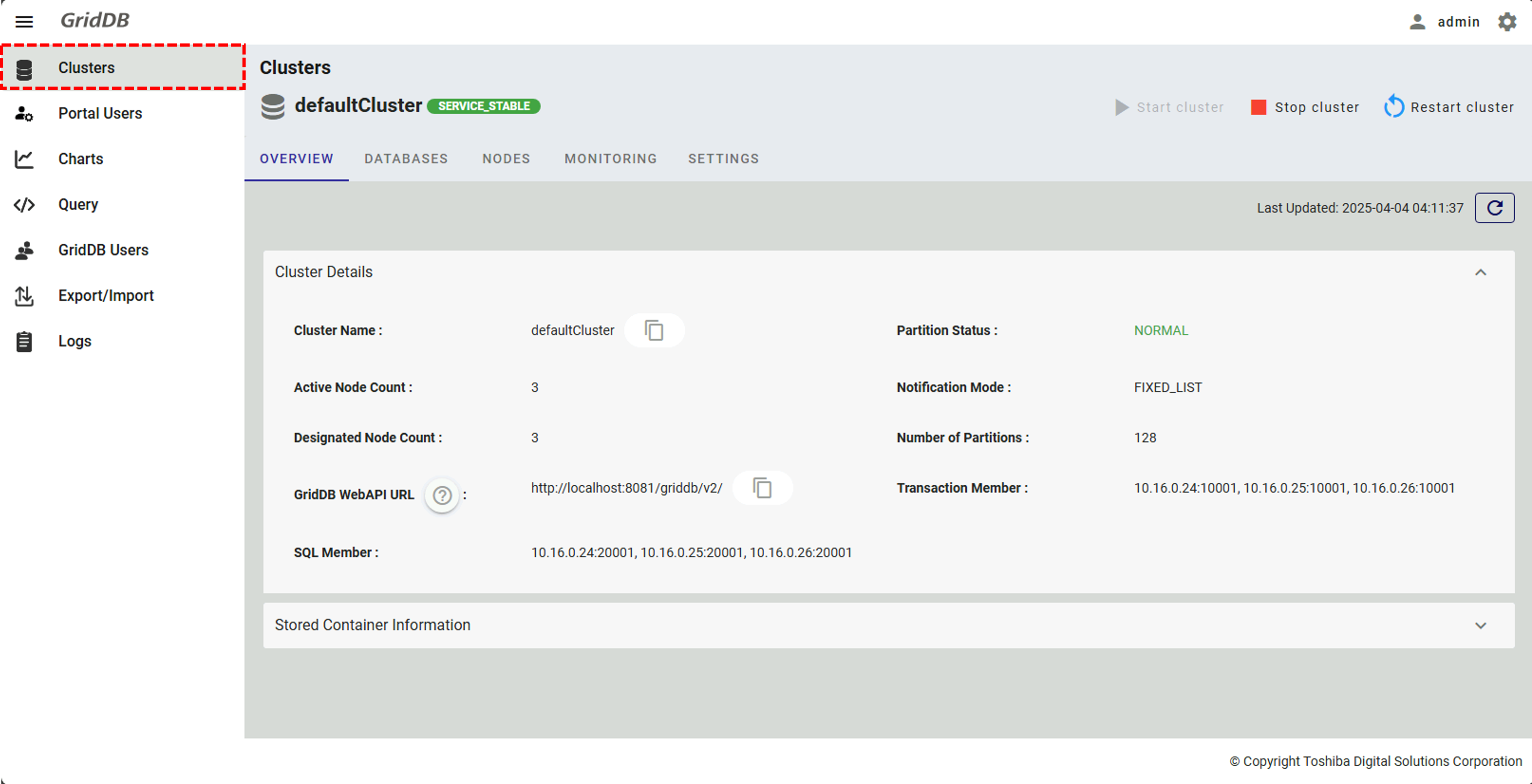Copy the cluster name to clipboard

tap(654, 331)
